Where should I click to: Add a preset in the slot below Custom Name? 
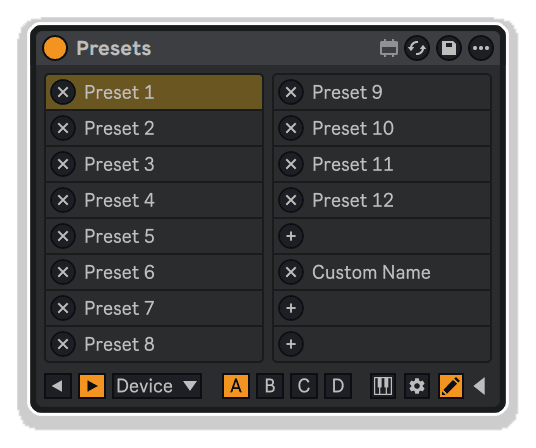coord(291,308)
